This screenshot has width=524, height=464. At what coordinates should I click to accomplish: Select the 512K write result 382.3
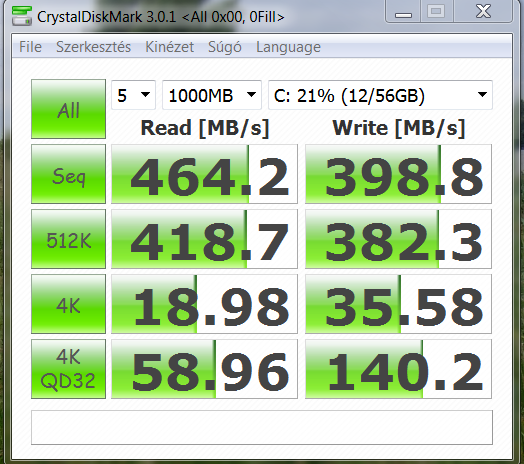tap(398, 239)
